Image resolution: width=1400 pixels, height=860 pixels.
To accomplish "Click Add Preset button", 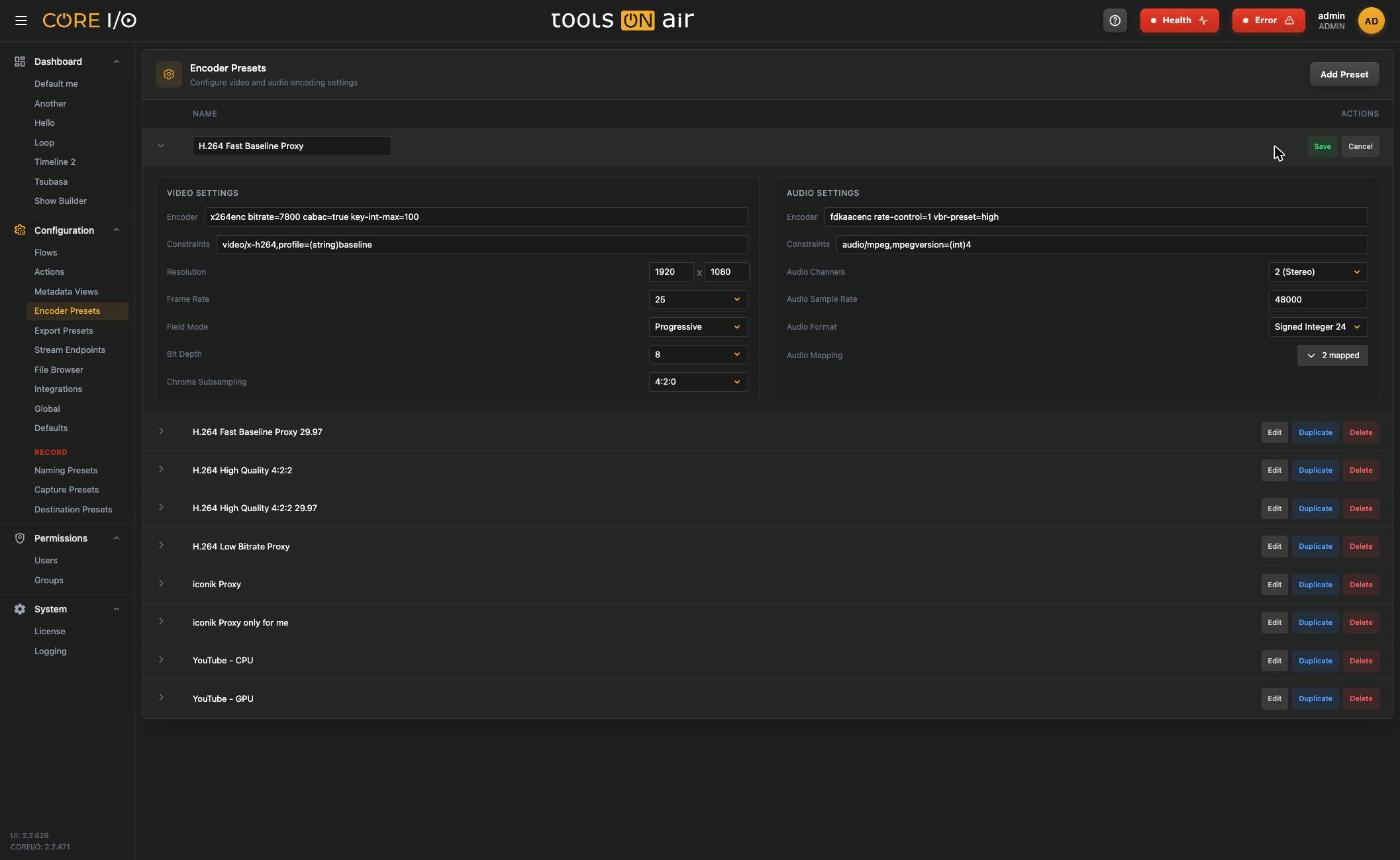I will 1344,74.
